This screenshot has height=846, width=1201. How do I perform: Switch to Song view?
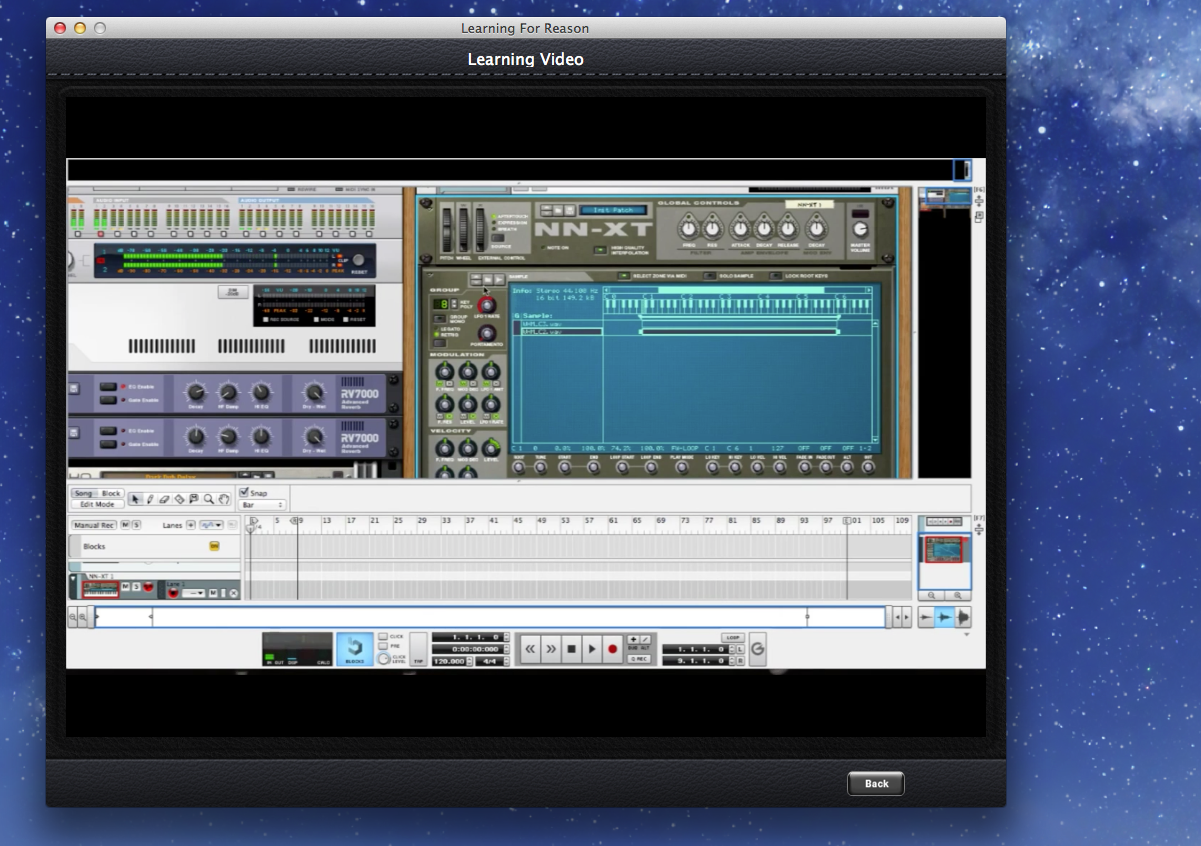tap(83, 493)
